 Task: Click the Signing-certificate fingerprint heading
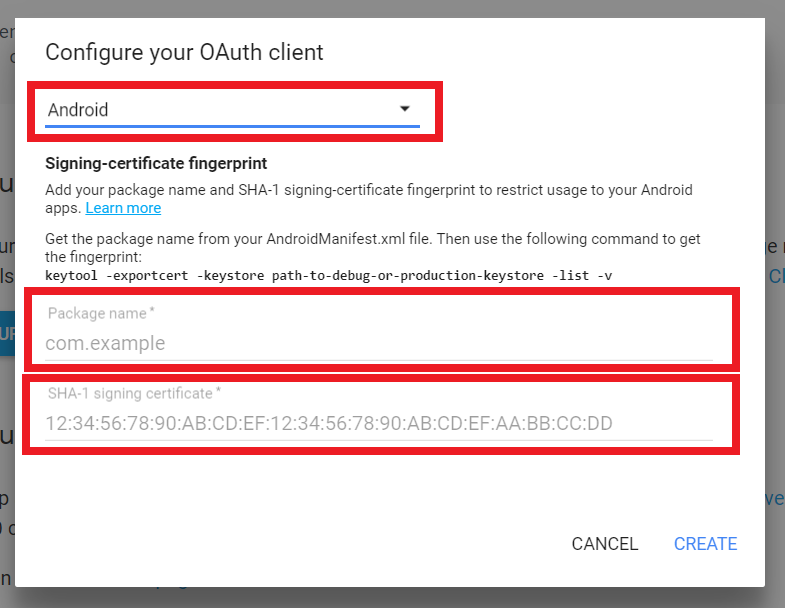coord(156,162)
